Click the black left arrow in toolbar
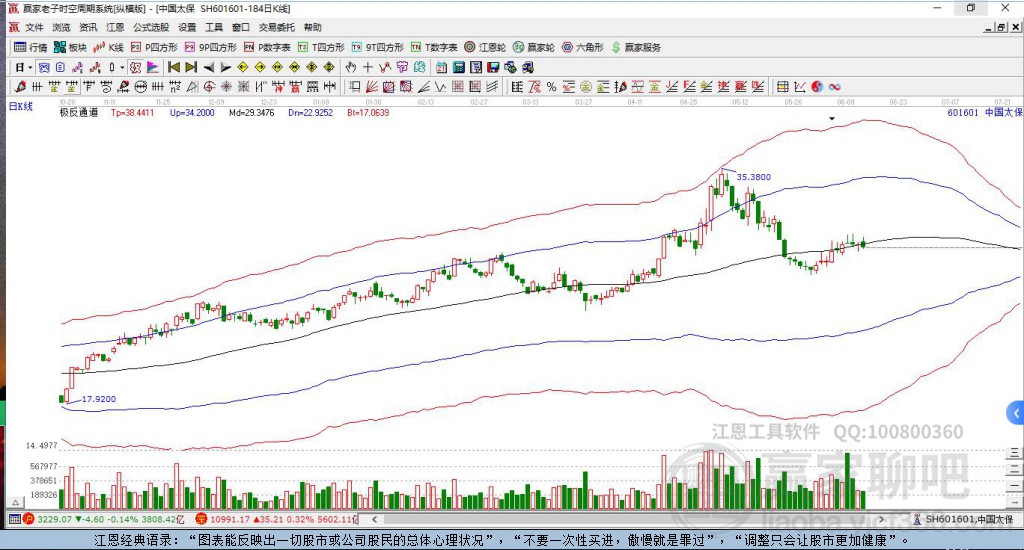 click(208, 67)
